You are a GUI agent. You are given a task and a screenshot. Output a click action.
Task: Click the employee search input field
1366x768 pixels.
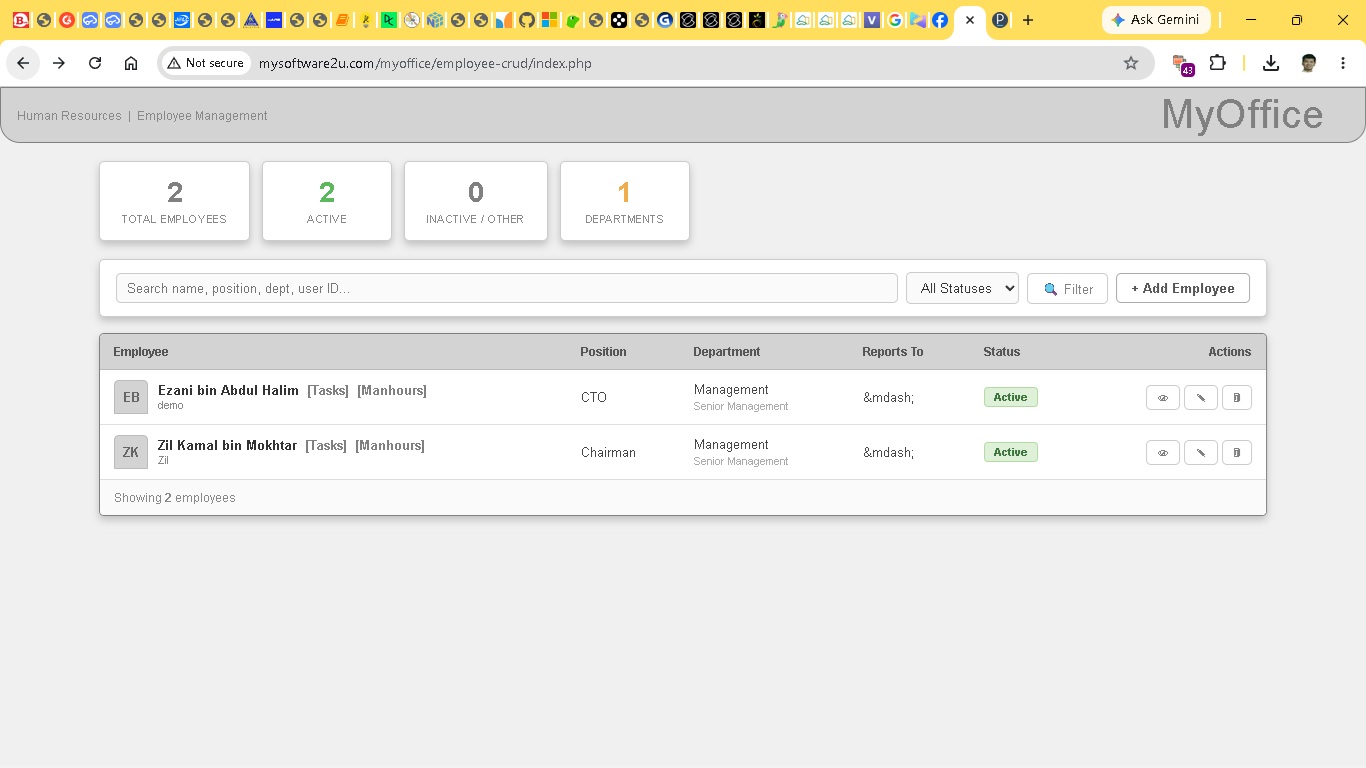(507, 288)
